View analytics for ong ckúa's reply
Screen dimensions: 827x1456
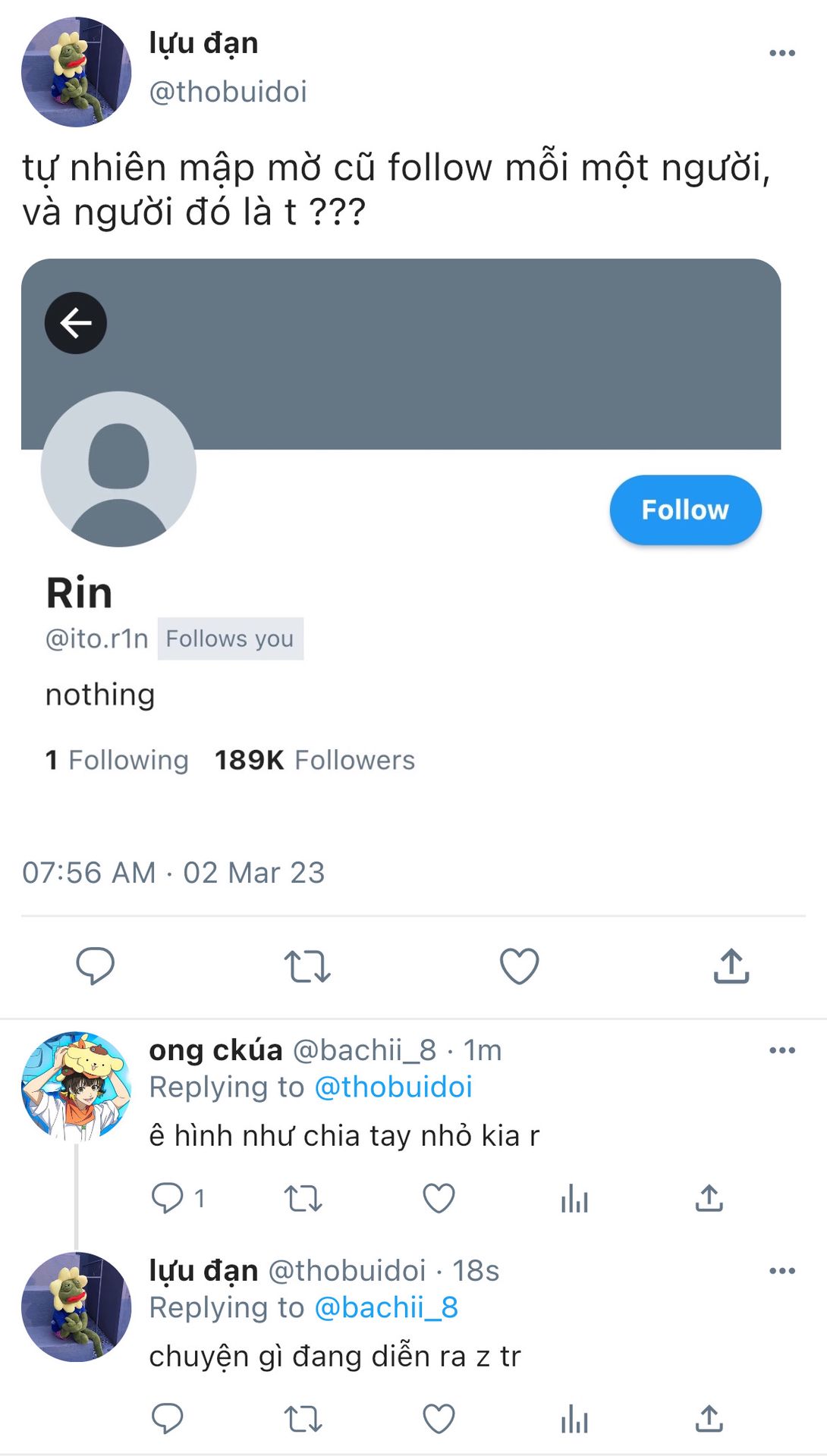574,1198
